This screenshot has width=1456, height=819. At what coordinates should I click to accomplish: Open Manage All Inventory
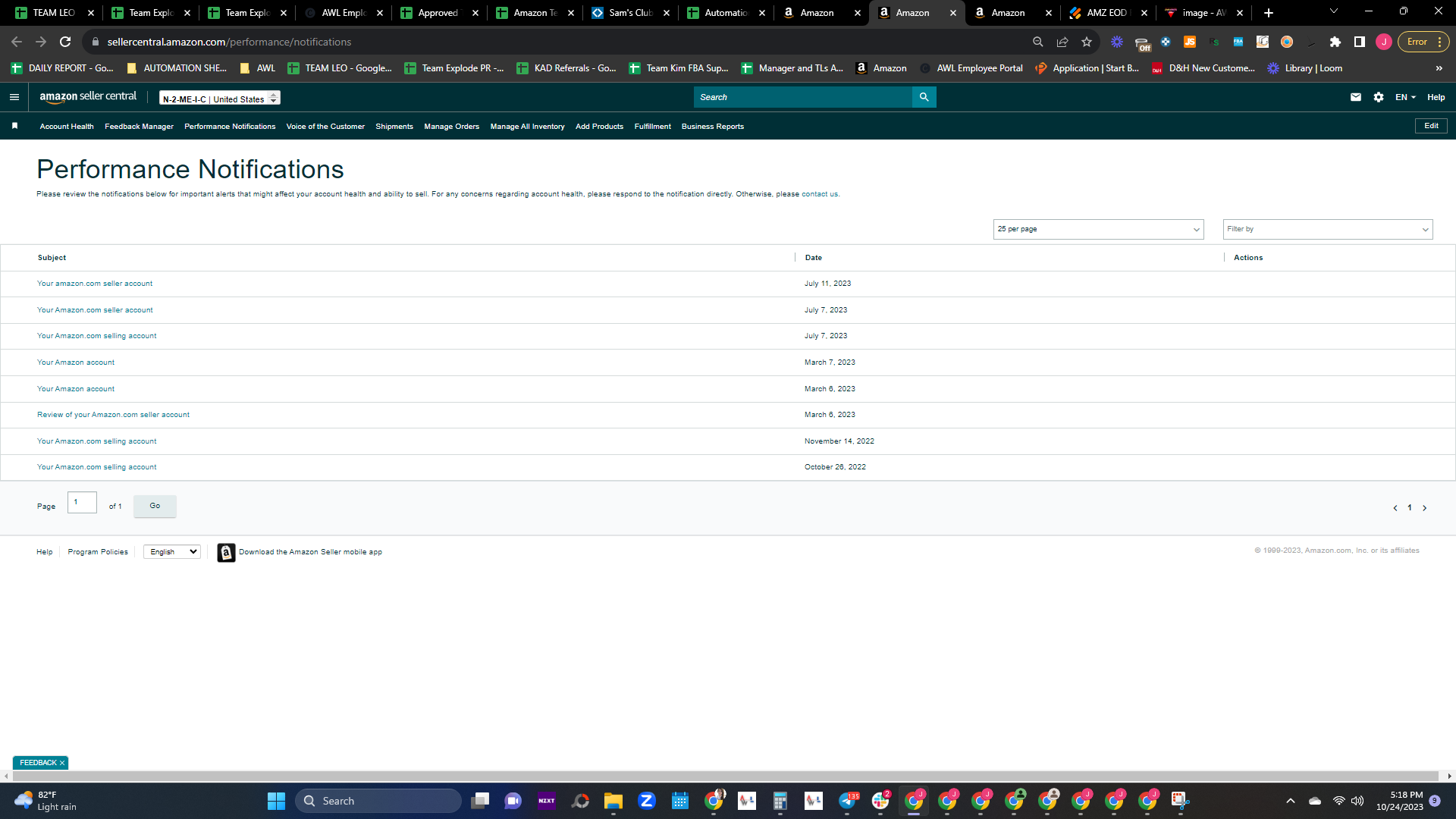(527, 127)
